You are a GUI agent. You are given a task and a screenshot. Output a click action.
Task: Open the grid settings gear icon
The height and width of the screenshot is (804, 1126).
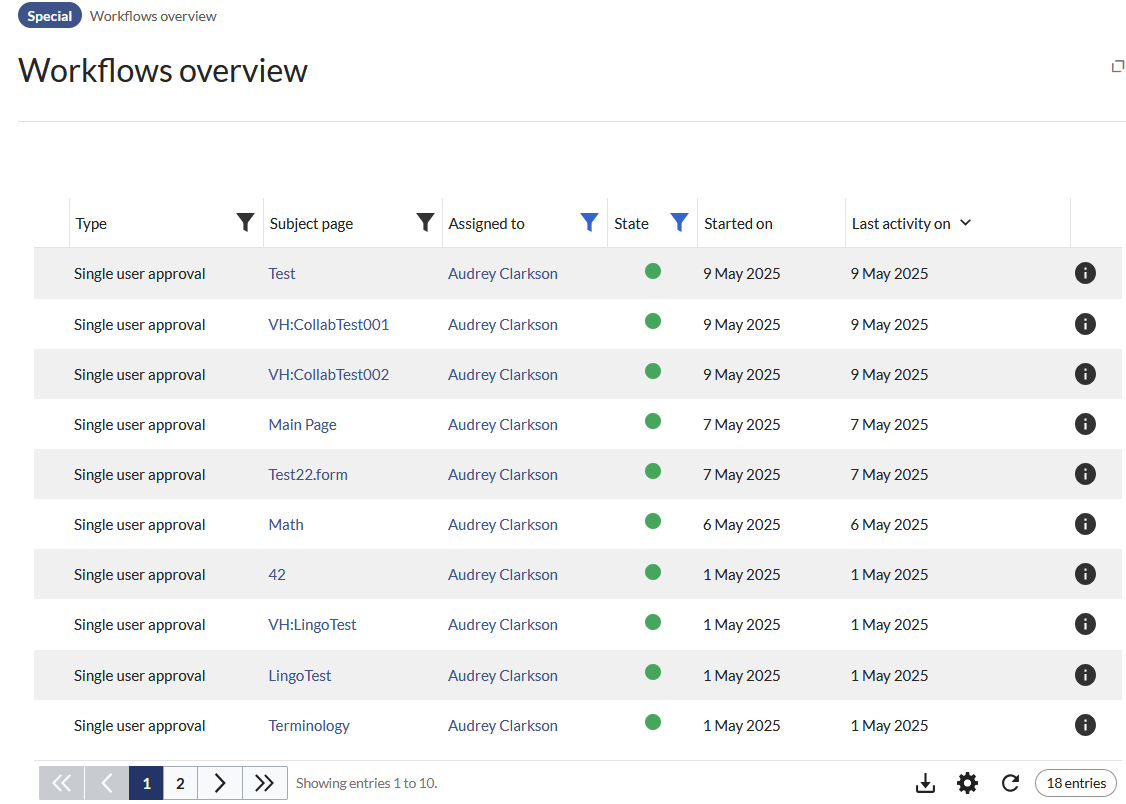click(x=967, y=783)
